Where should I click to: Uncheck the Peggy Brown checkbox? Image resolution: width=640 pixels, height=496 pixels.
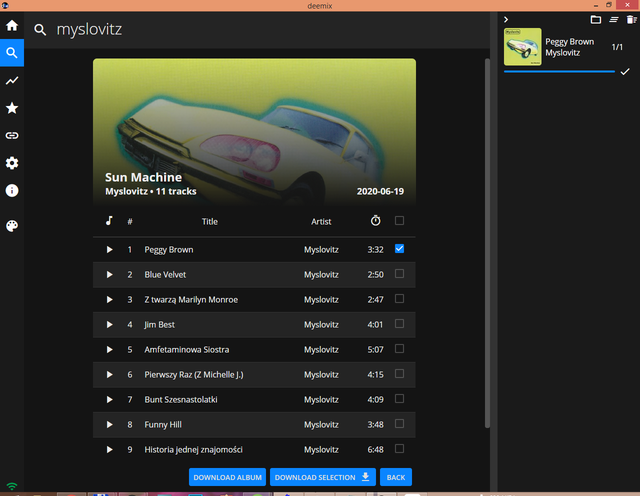click(399, 249)
